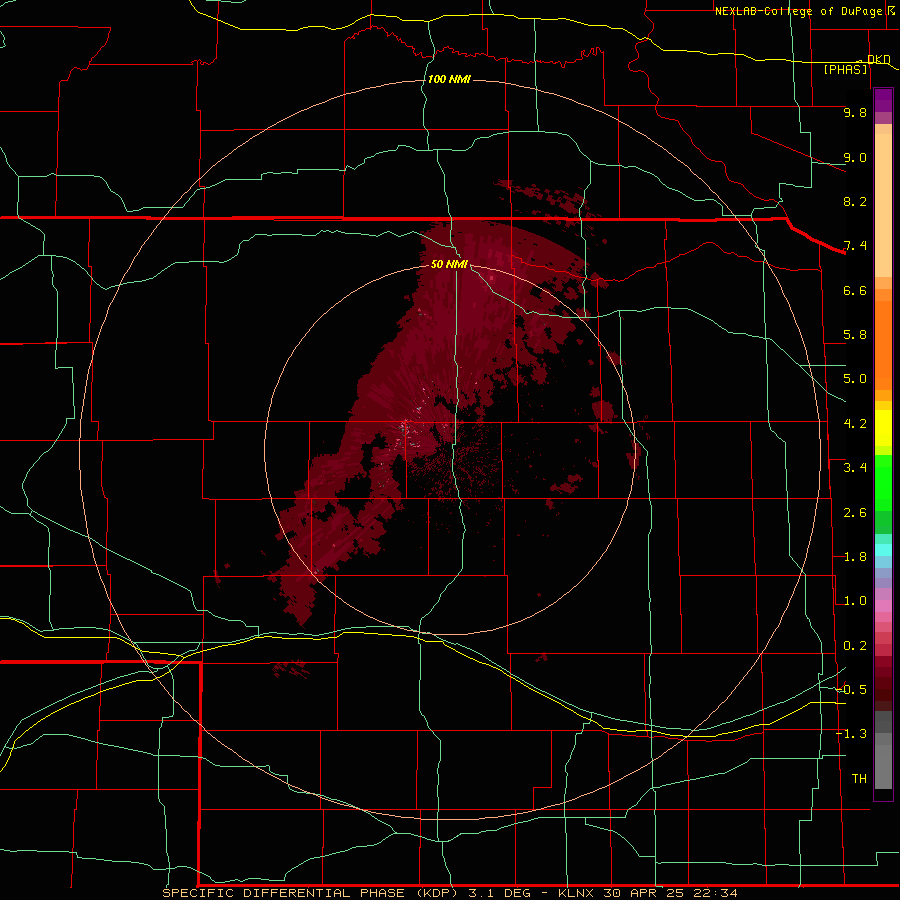Pick the bright yellow color bar segment
900x900 pixels.
click(x=883, y=428)
